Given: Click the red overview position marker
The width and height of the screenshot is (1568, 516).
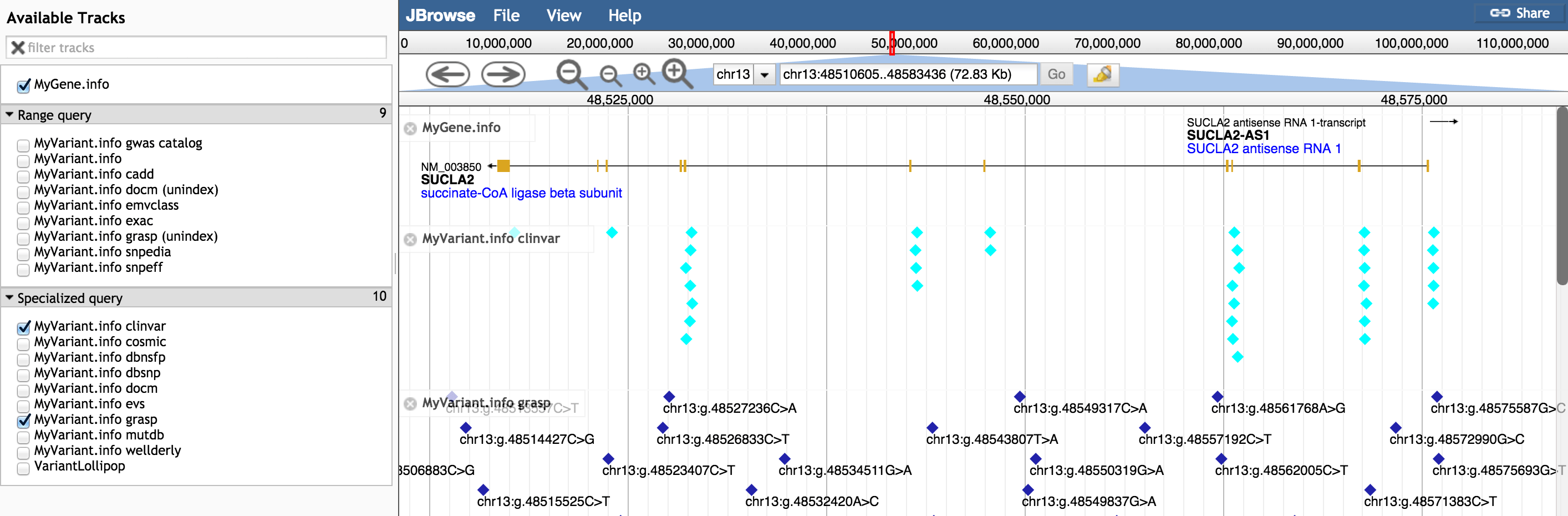Looking at the screenshot, I should point(892,43).
